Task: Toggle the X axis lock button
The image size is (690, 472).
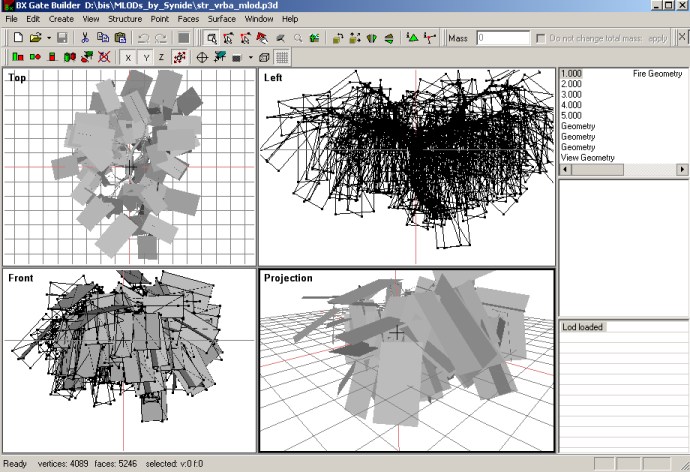Action: 128,57
